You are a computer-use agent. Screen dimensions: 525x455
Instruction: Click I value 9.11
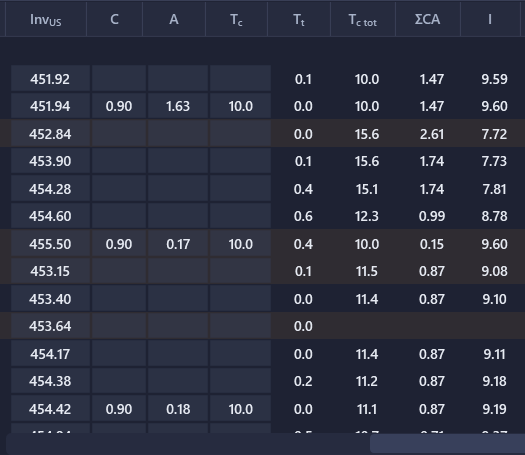pyautogui.click(x=494, y=354)
